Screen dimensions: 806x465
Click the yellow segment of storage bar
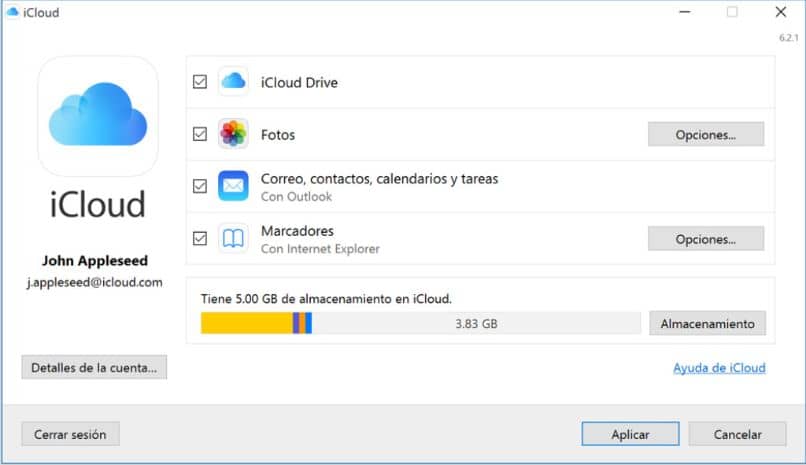pyautogui.click(x=245, y=323)
